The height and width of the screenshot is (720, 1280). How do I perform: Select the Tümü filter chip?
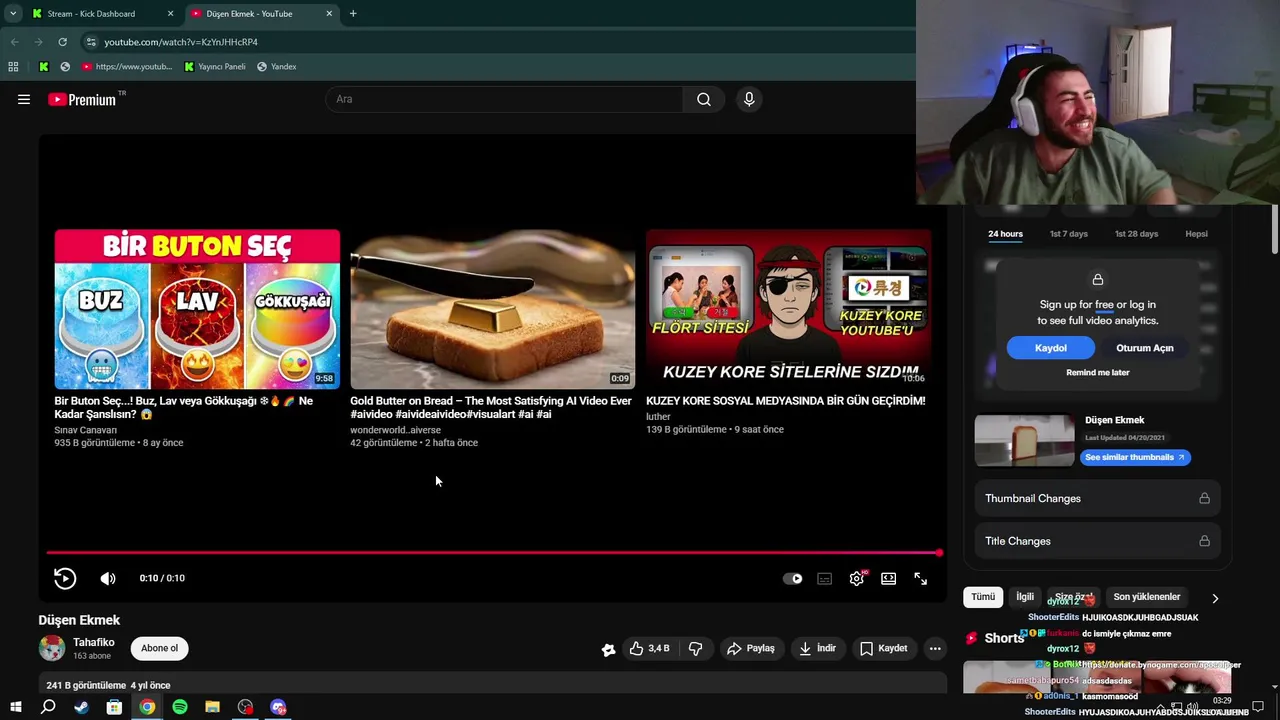(983, 597)
